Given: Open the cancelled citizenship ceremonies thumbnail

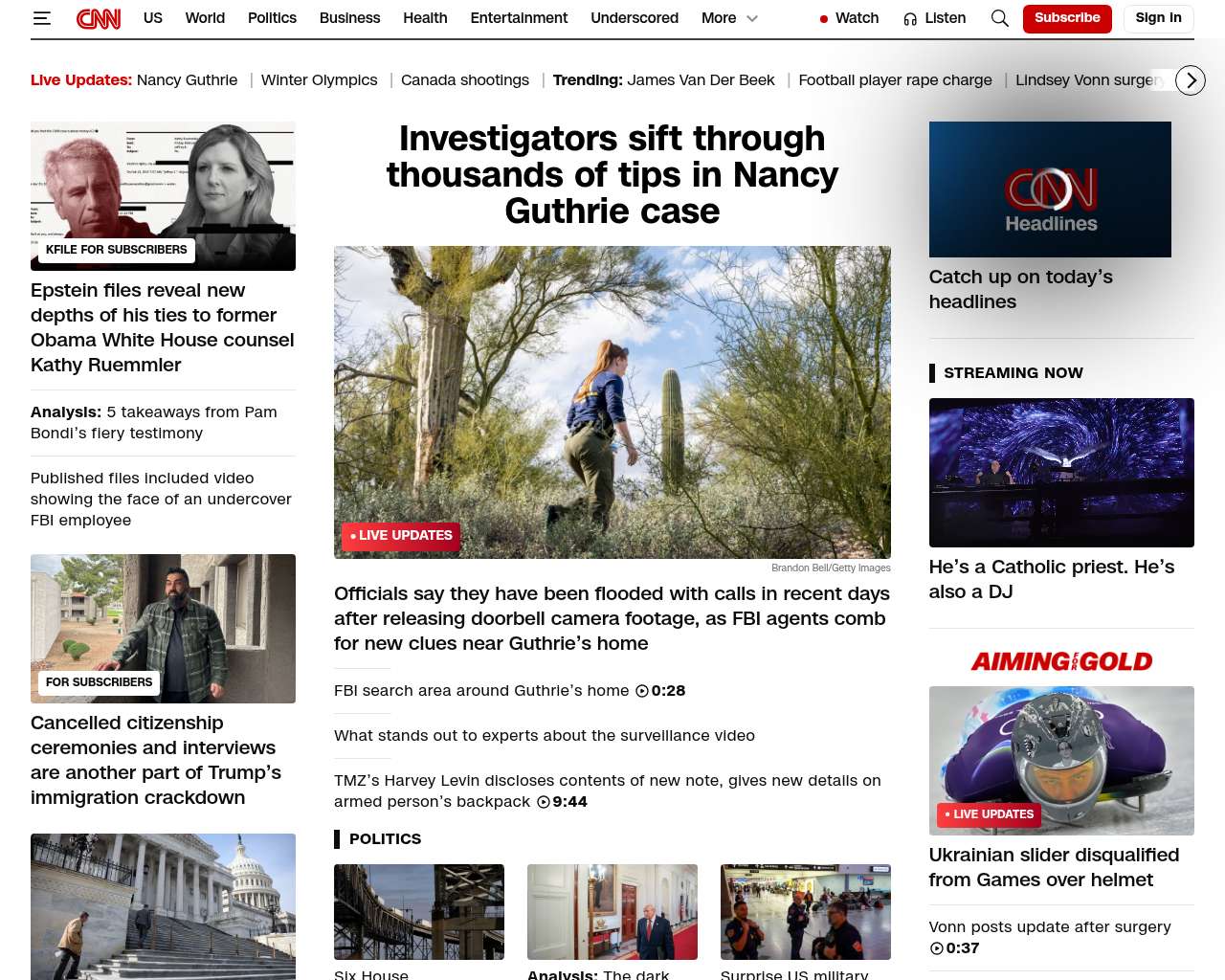Looking at the screenshot, I should click(x=163, y=629).
